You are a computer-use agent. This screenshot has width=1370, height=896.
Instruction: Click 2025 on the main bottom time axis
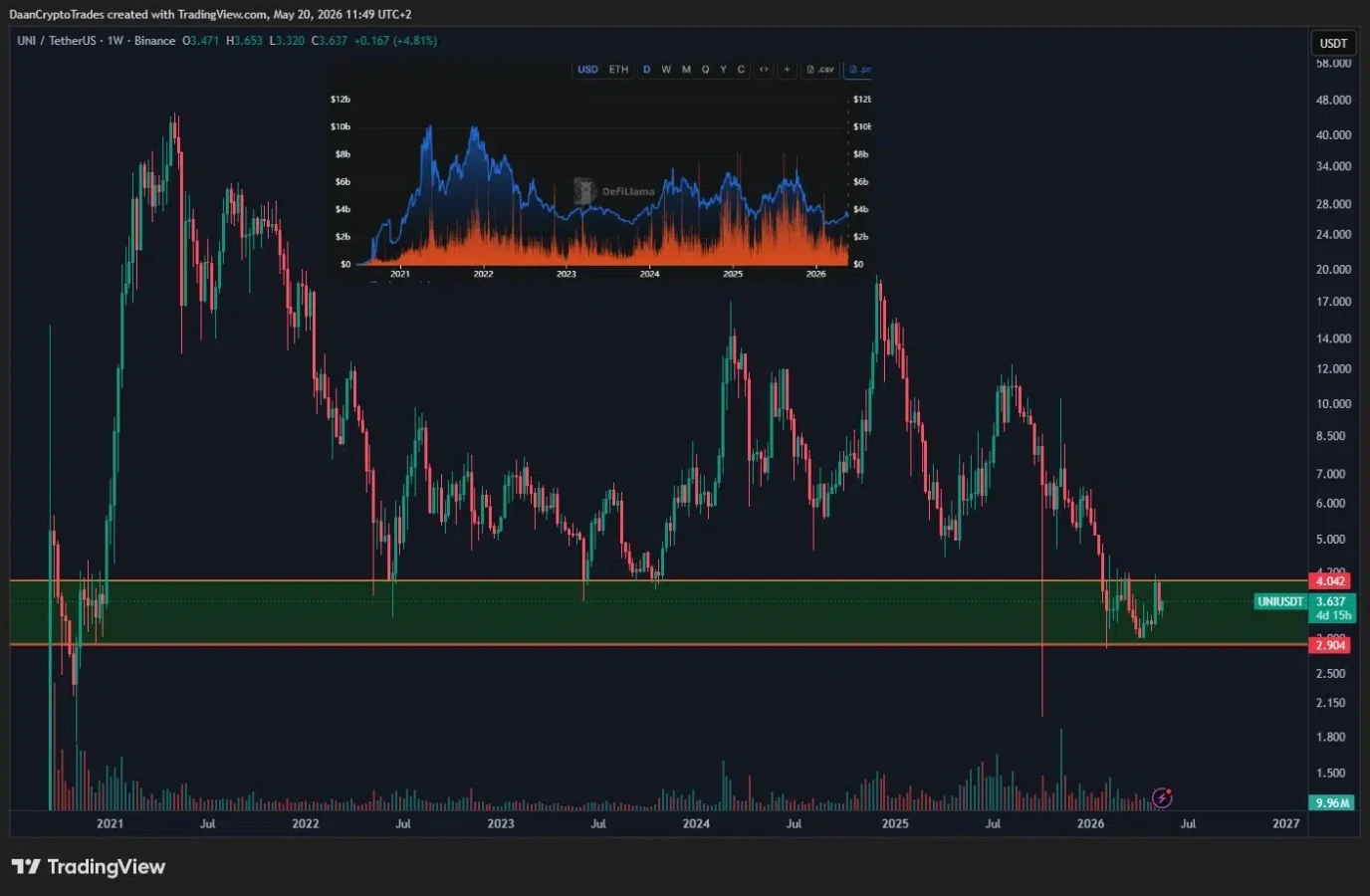pos(895,823)
